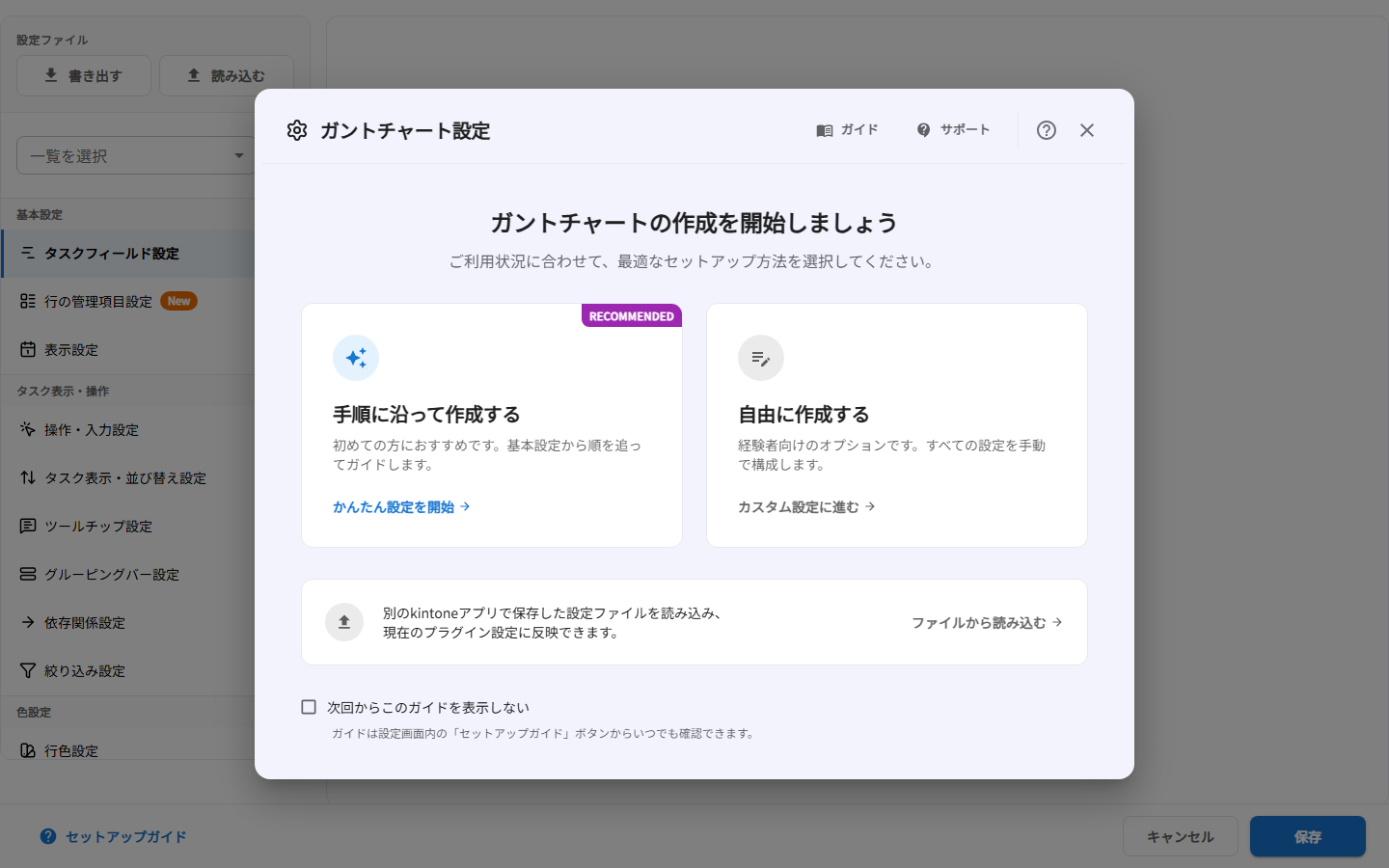Image resolution: width=1389 pixels, height=868 pixels.
Task: Select the 手順に沿って作成する card title
Action: (426, 415)
